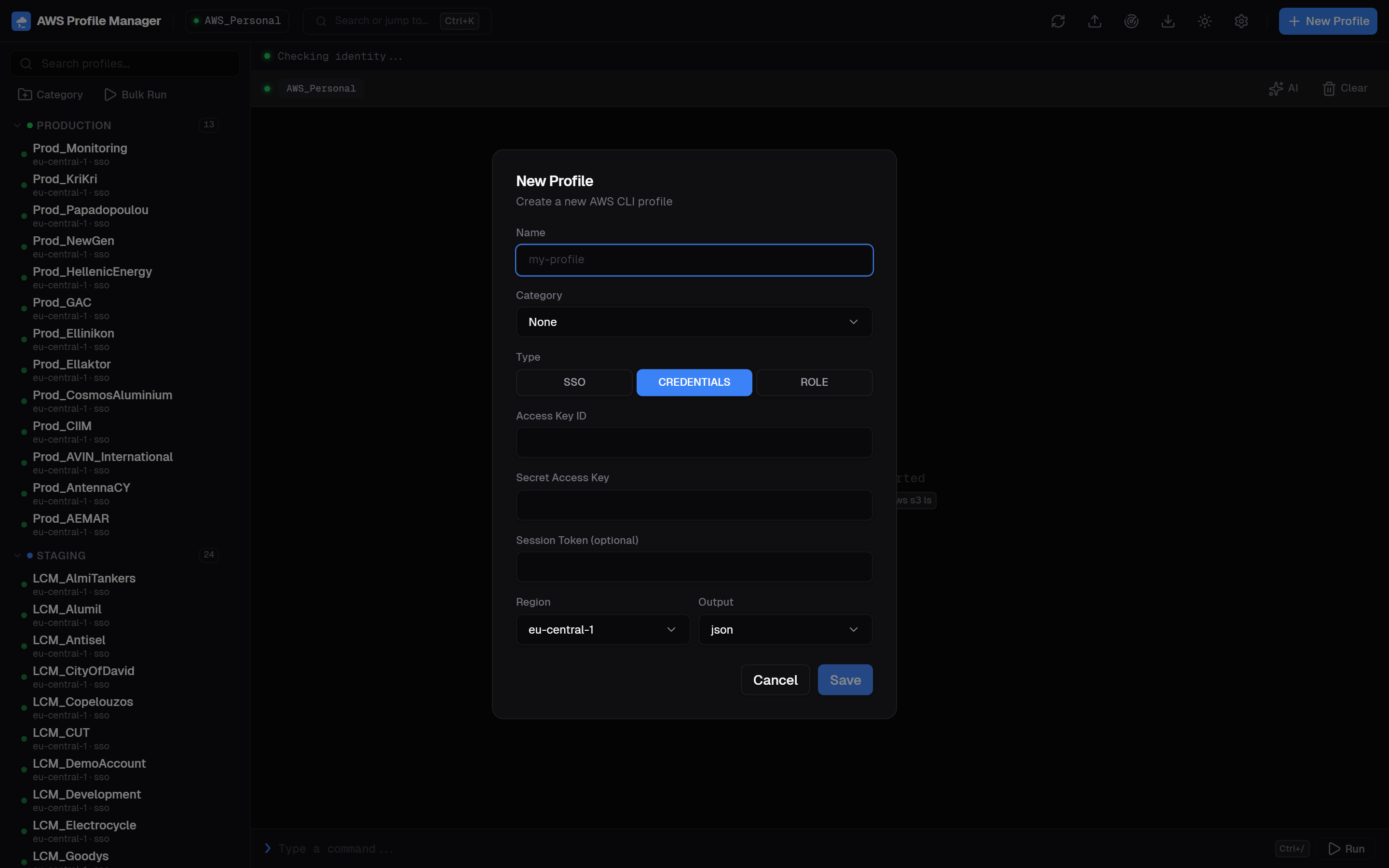Select the SSO profile type
Screen dimensions: 1389x868
(x=573, y=382)
